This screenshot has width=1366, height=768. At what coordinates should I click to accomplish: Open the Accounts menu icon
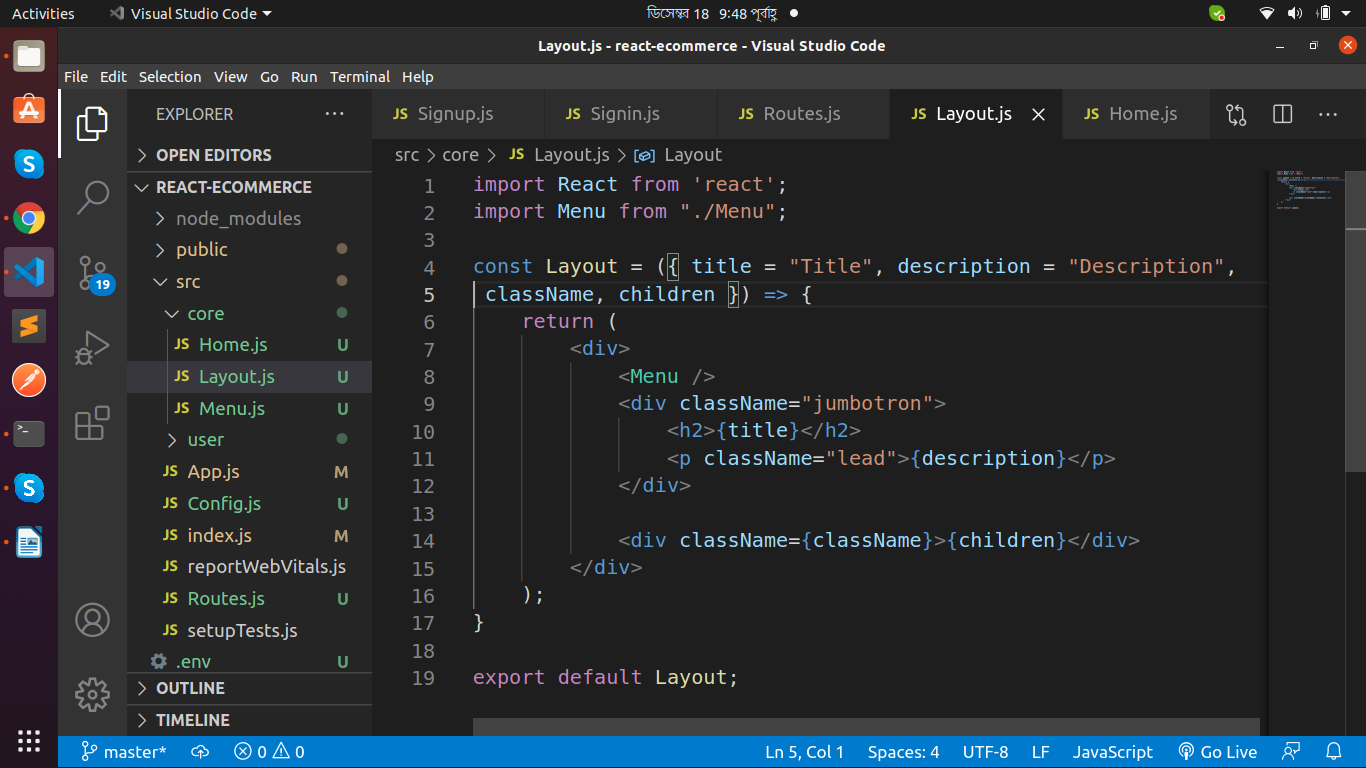pos(92,620)
